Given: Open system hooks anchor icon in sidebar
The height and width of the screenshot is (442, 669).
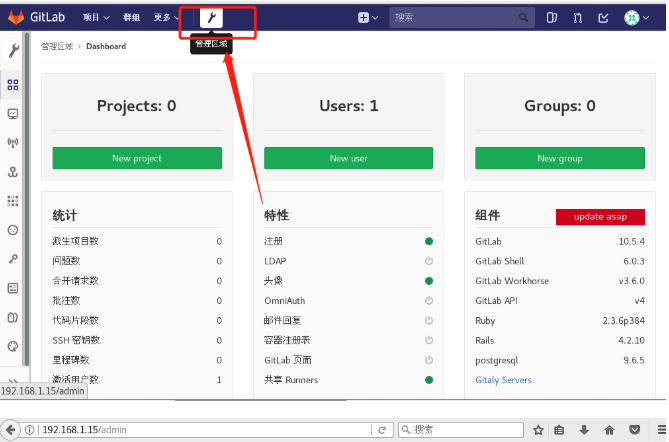Looking at the screenshot, I should pos(13,172).
